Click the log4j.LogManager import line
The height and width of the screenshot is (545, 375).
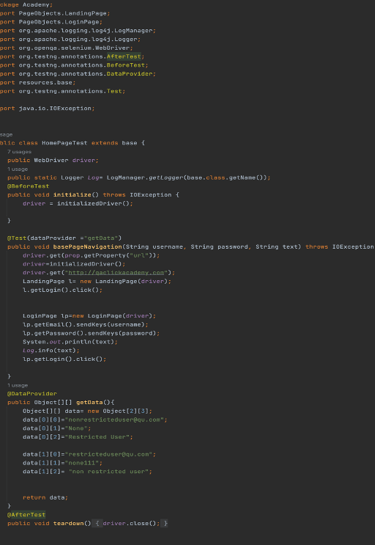[x=78, y=31]
